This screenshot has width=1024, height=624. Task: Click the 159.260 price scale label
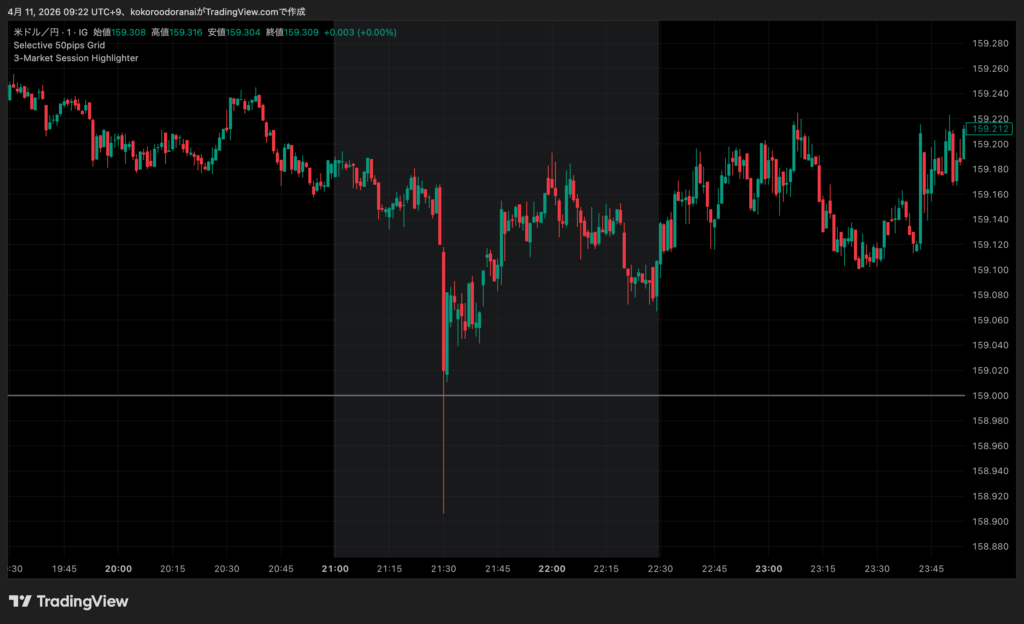click(990, 69)
